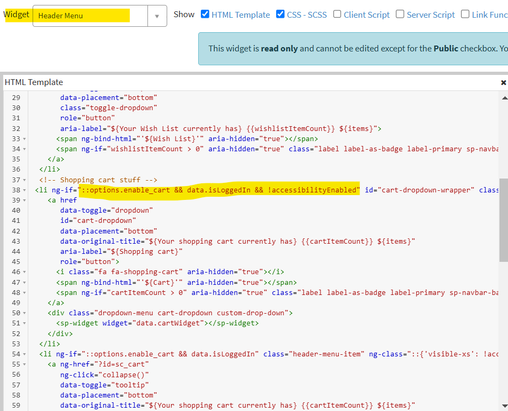Click the editor scroll up arrow
508x411 pixels.
(504, 98)
